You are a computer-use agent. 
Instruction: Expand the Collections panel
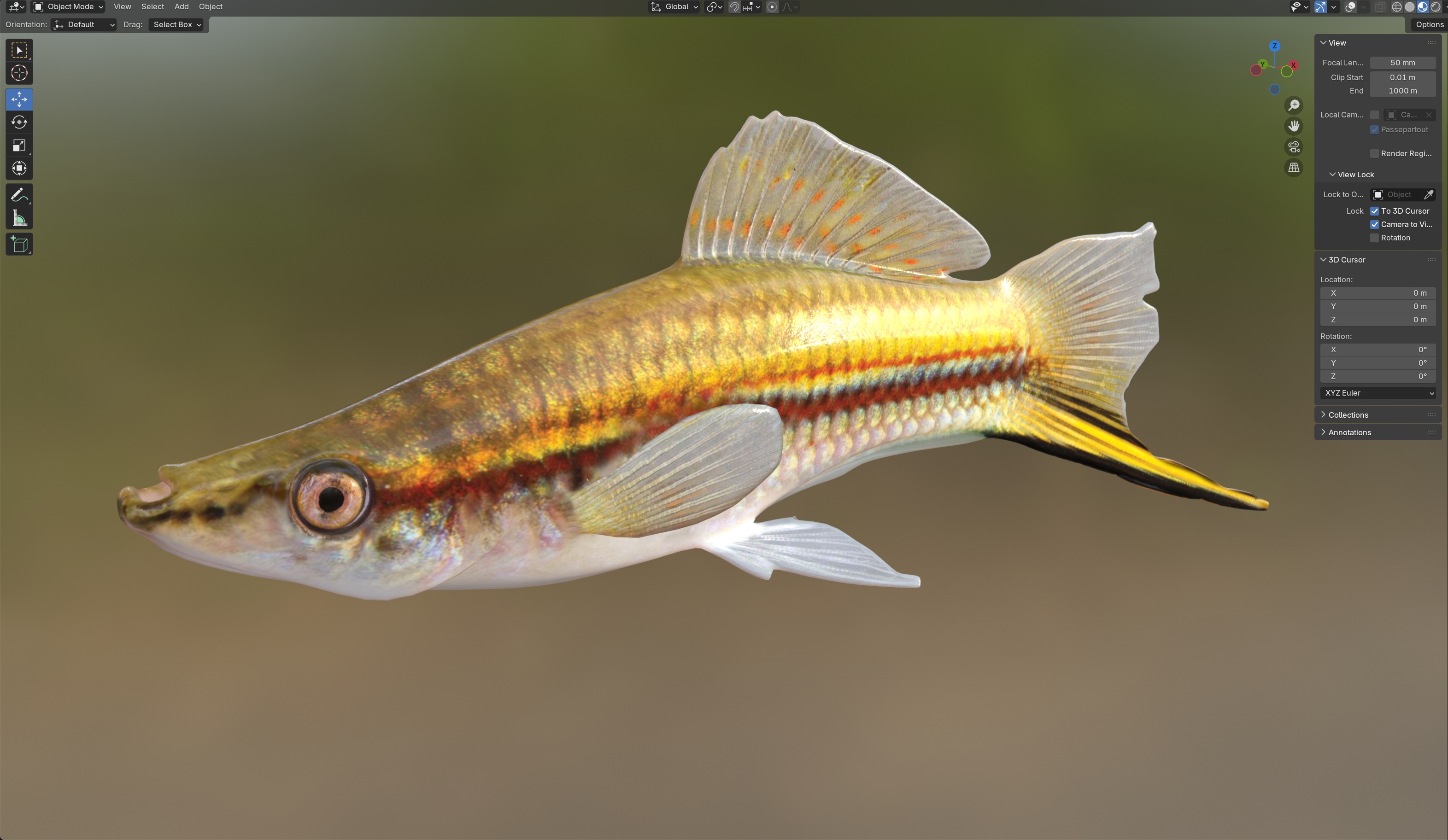pyautogui.click(x=1348, y=415)
